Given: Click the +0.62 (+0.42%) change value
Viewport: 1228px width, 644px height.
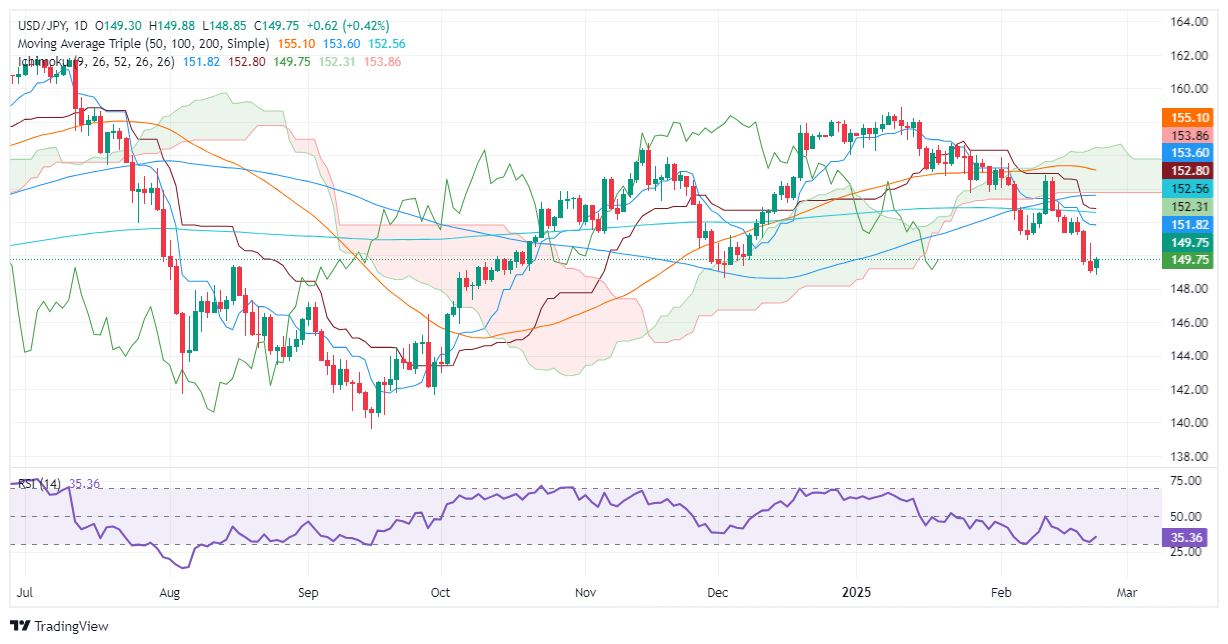Looking at the screenshot, I should pos(350,25).
